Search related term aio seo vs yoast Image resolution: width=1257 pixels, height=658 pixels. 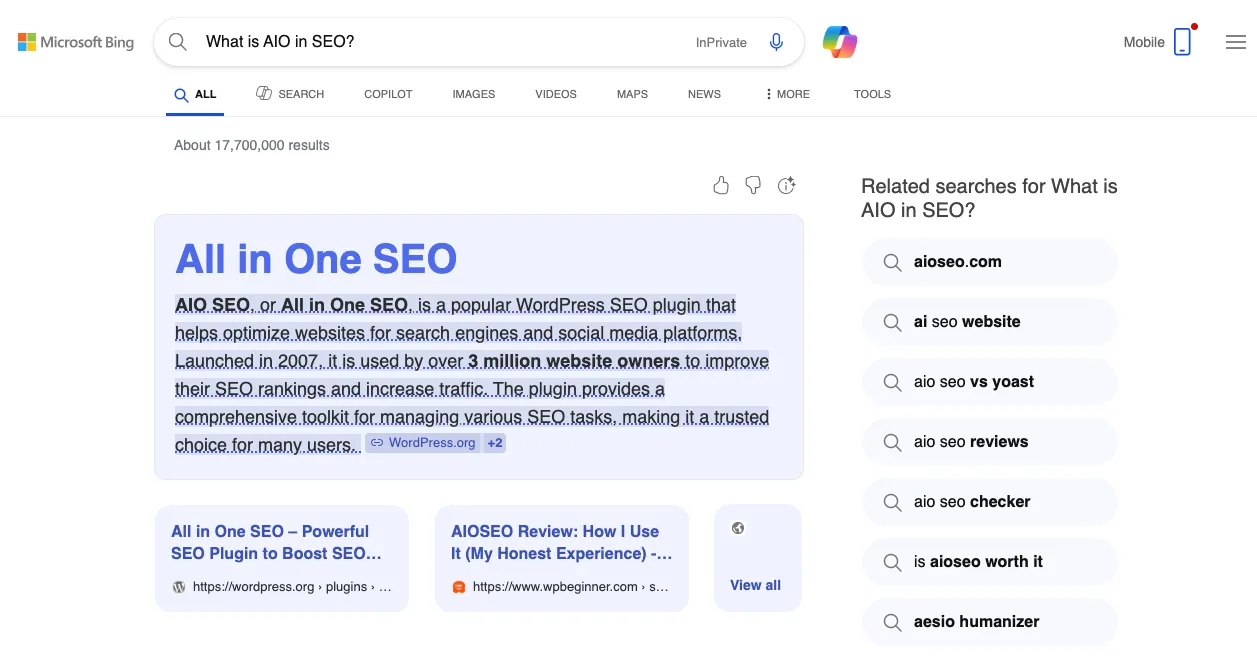point(990,382)
